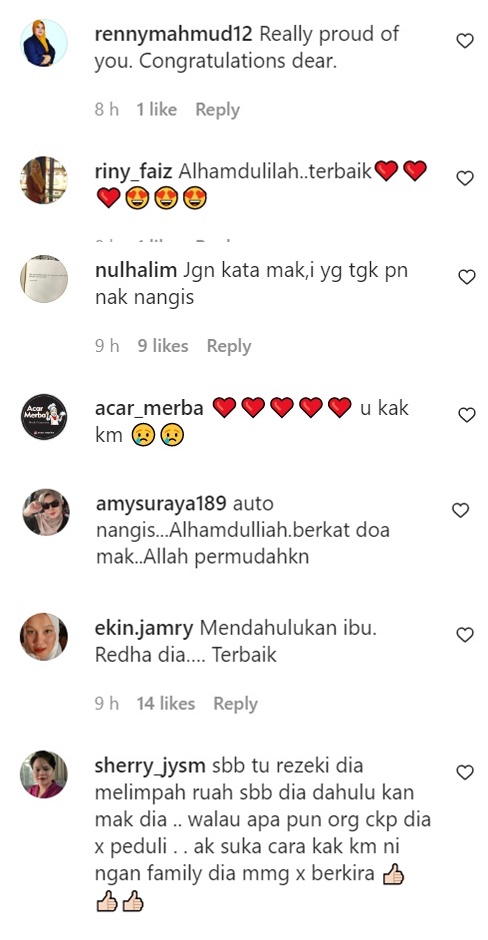Reply to ekin.jamry's comment

click(235, 703)
